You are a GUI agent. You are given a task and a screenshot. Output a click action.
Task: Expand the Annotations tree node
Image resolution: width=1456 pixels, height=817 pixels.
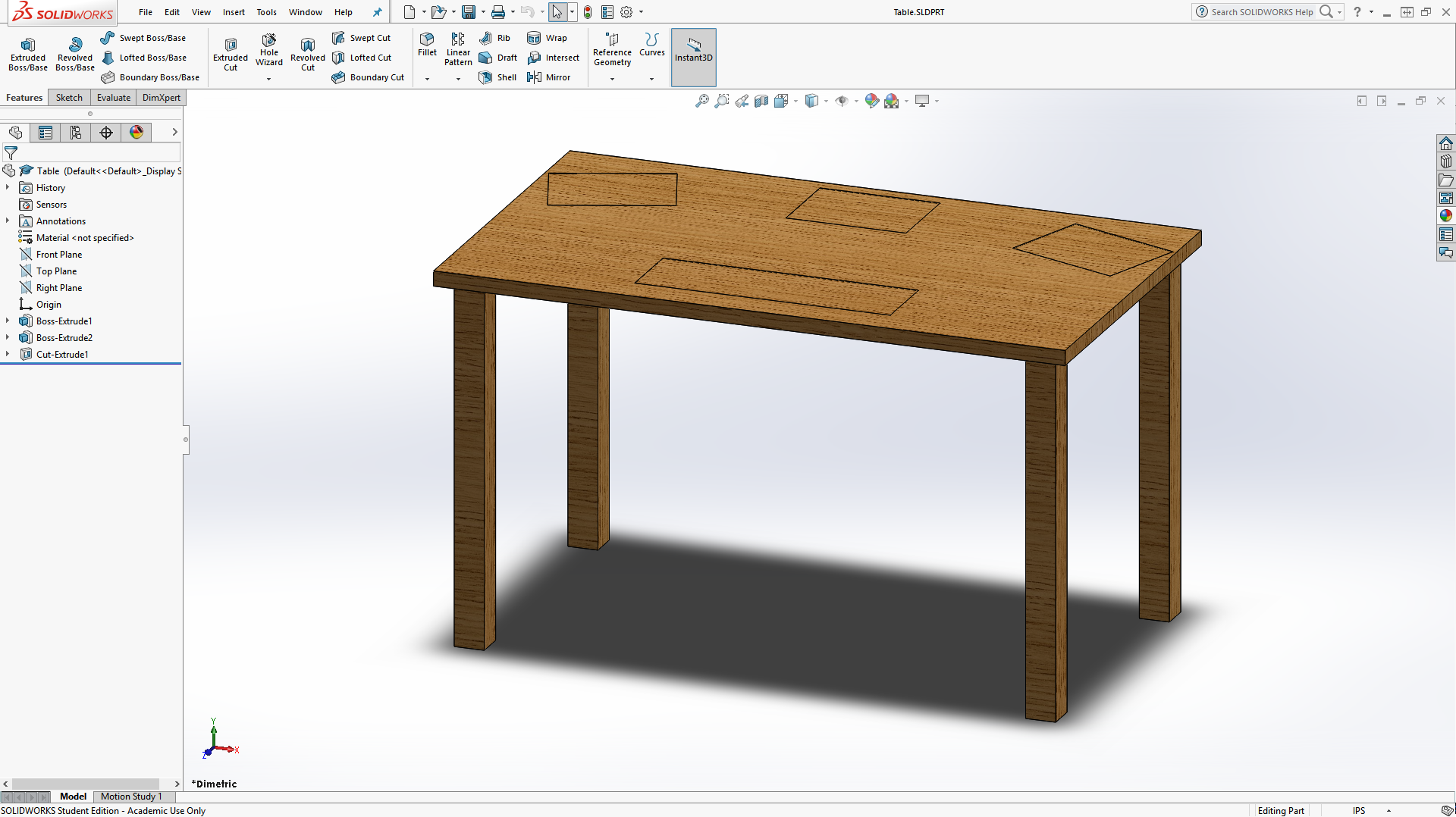point(8,221)
